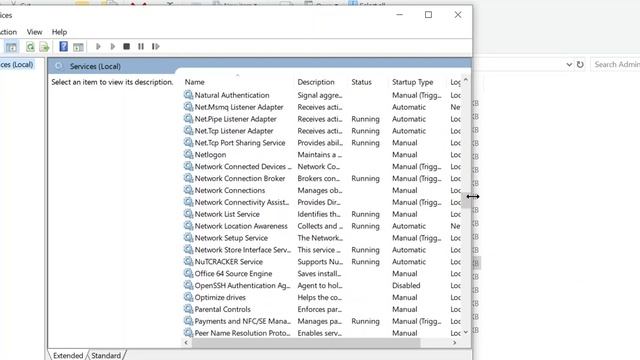640x360 pixels.
Task: Switch to the Standard tab
Action: pos(106,356)
